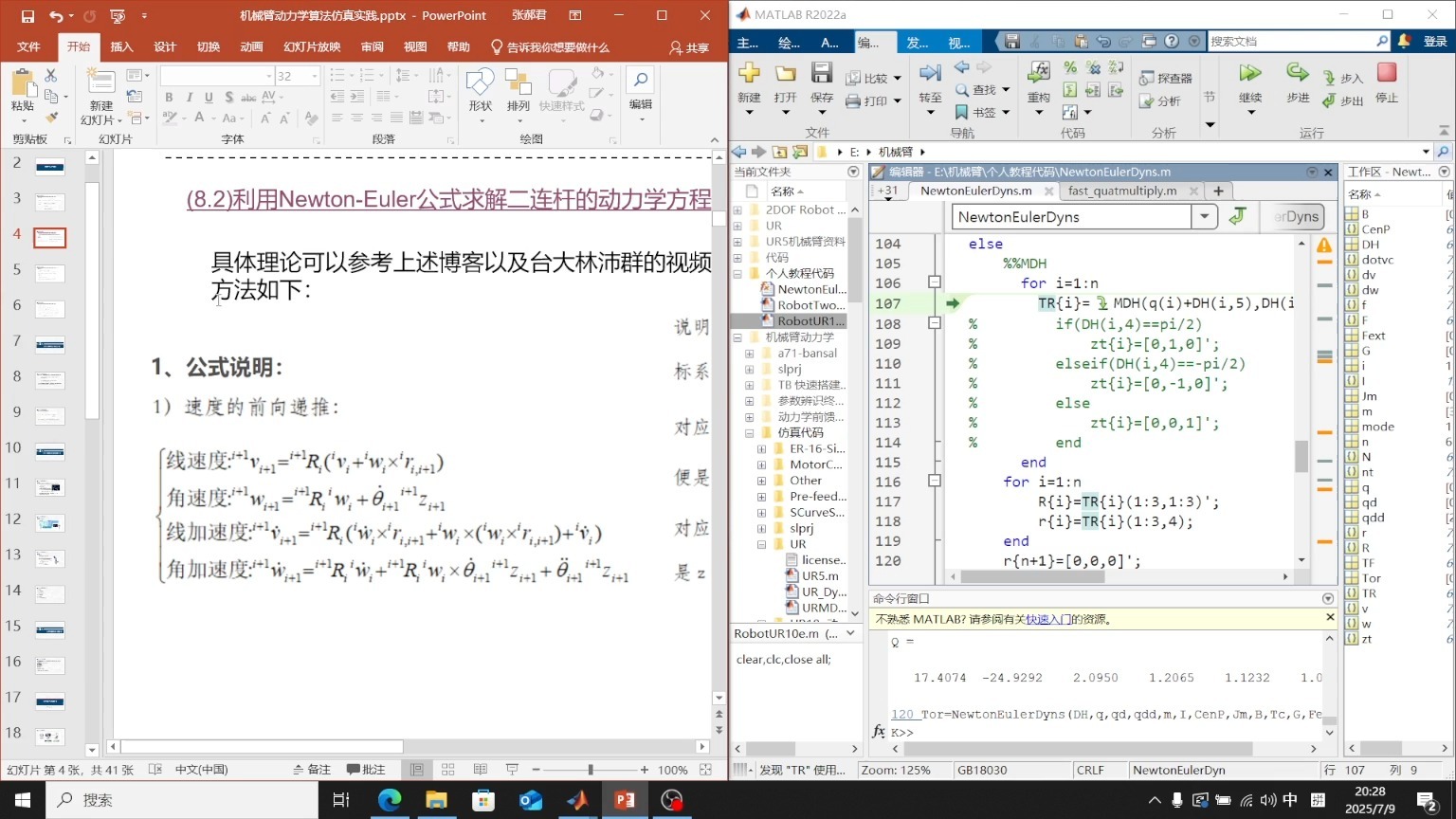Click the PowerPoint zoom in plus button

(645, 770)
